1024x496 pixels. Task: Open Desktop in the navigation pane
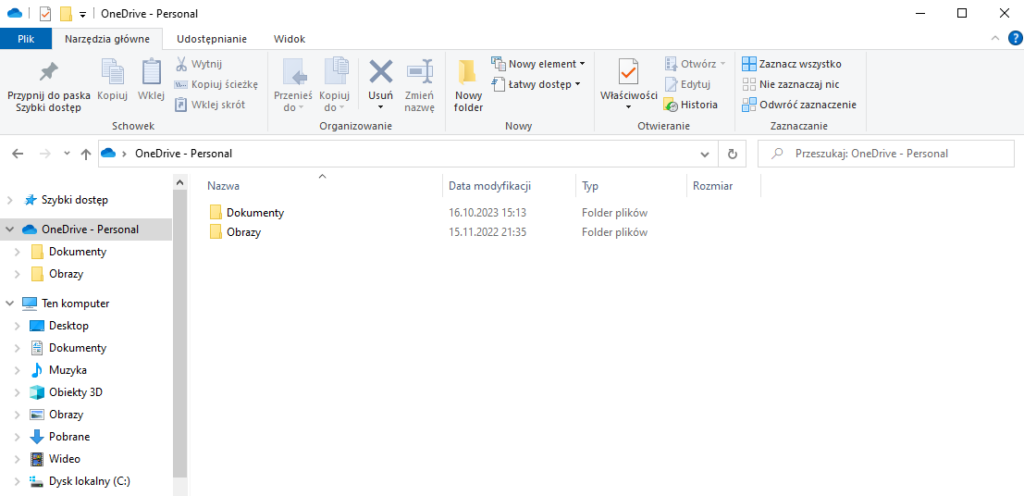click(x=69, y=326)
